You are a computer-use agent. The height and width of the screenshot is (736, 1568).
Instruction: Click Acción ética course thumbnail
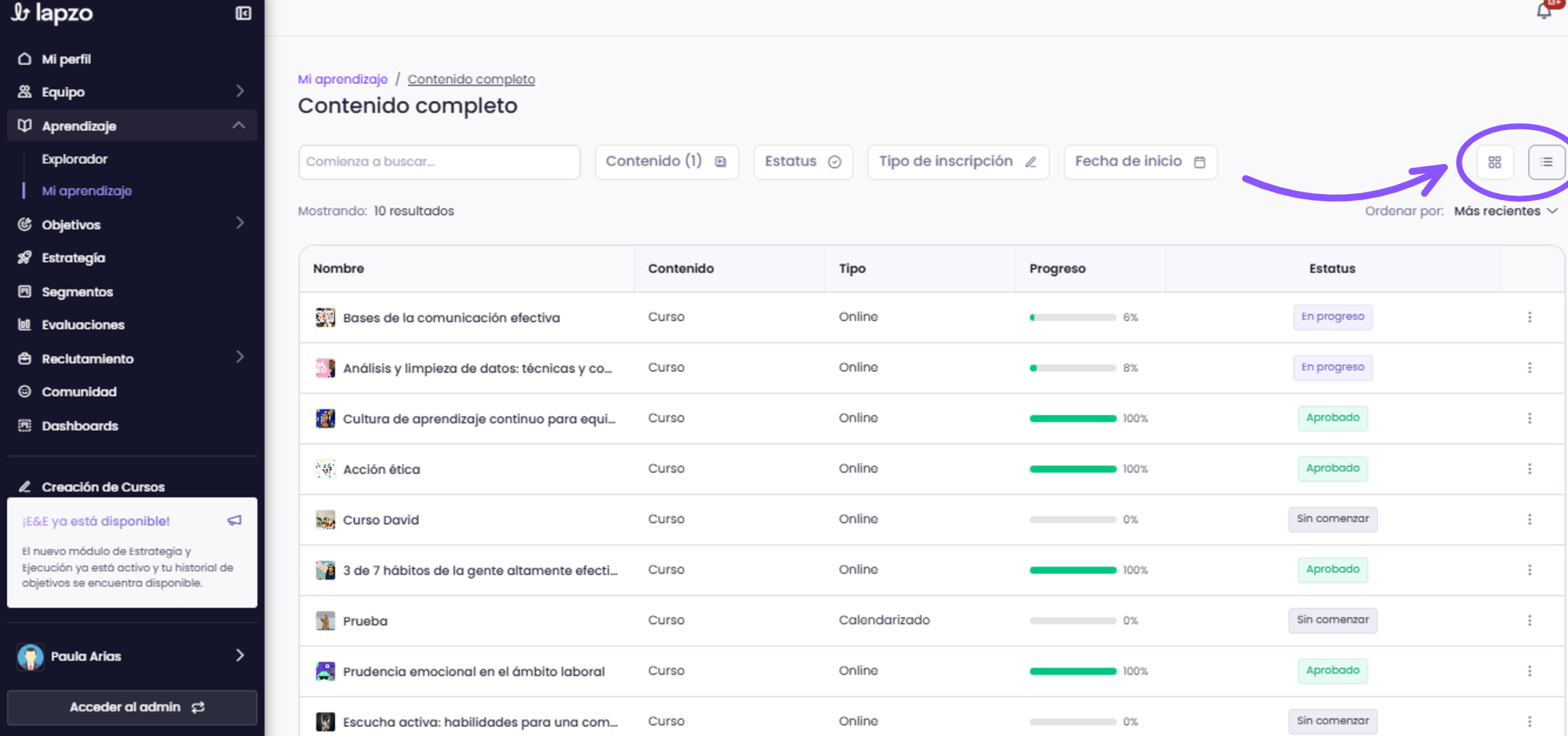[325, 469]
